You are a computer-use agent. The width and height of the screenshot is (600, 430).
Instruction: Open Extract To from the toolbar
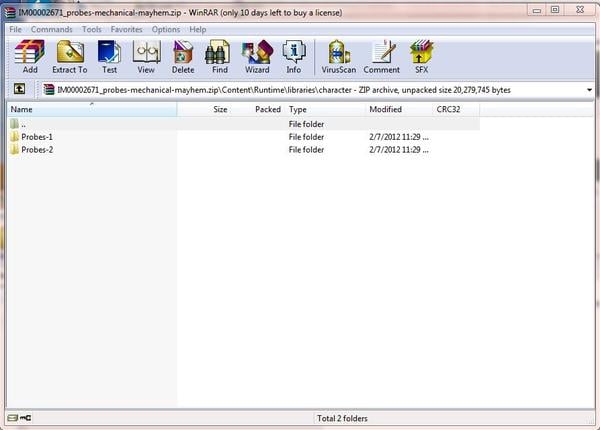click(x=70, y=57)
